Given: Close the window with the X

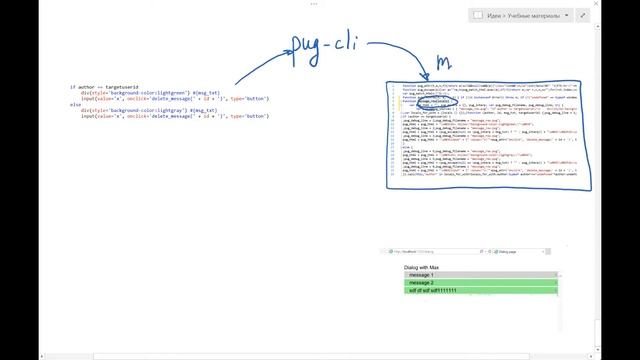Looking at the screenshot, I should [x=596, y=3].
